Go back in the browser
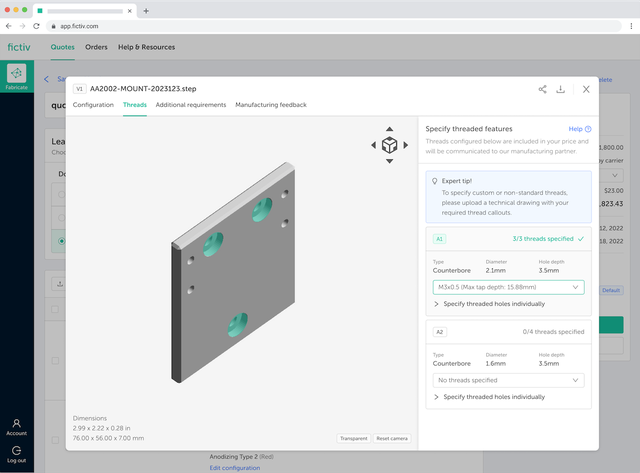 point(9,26)
